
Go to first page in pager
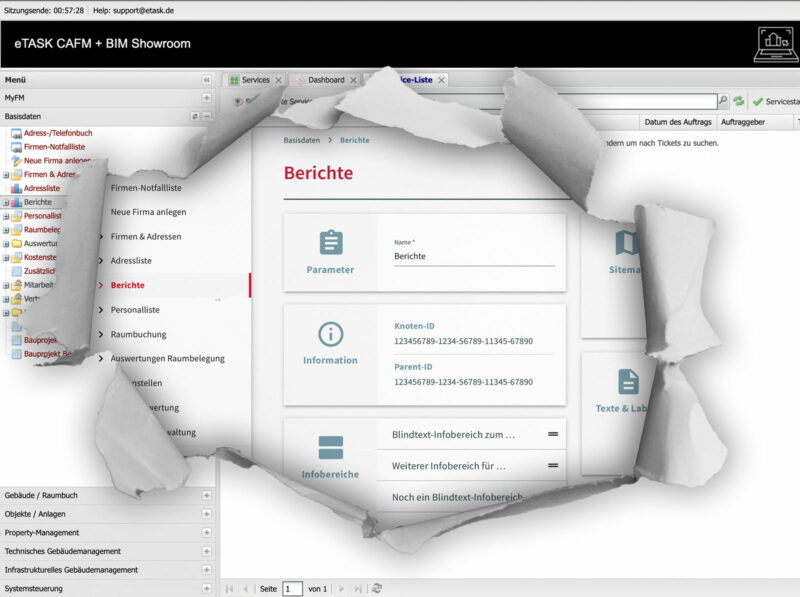click(230, 589)
